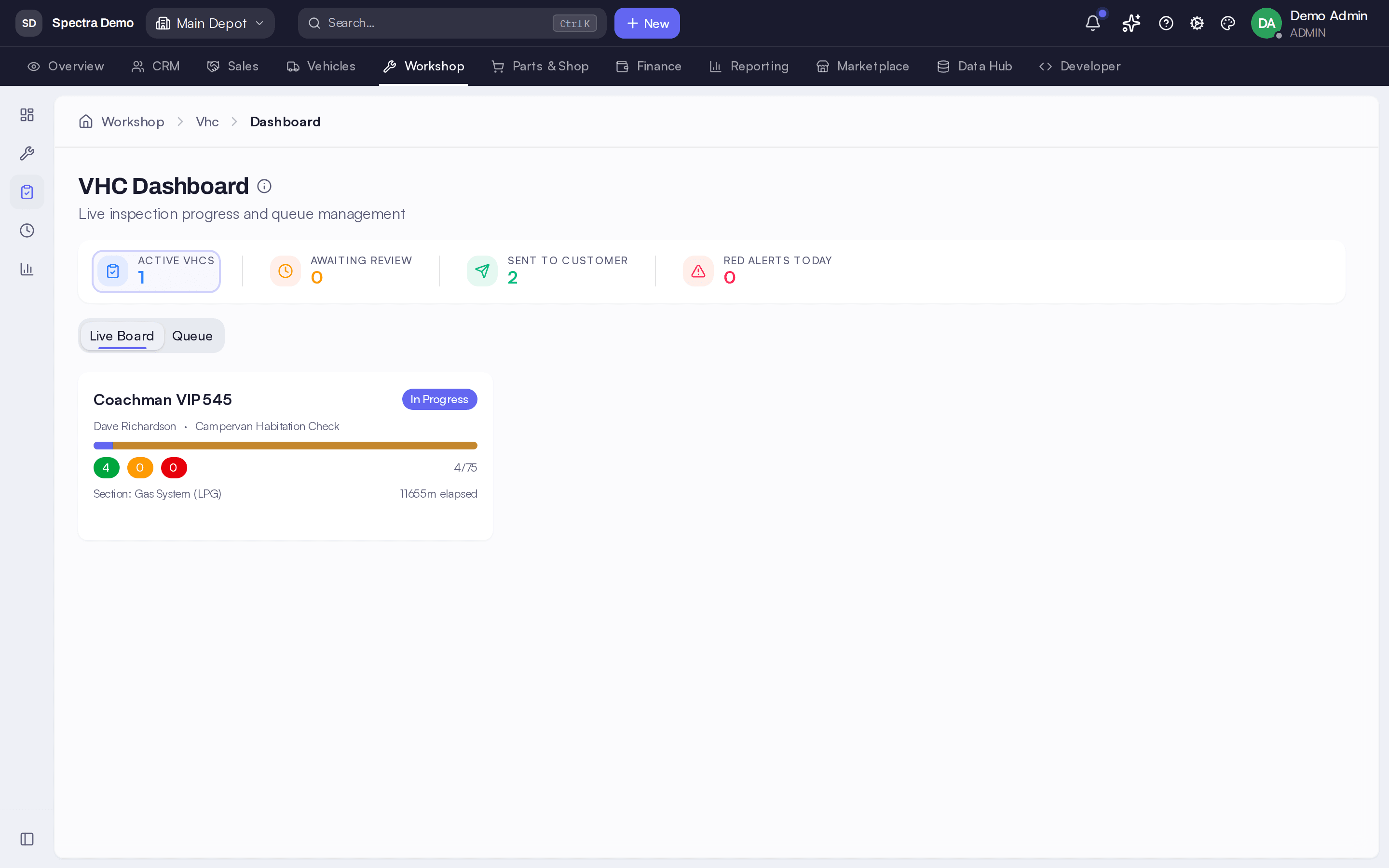
Task: Select the Awaiting Review stat label
Action: (361, 260)
